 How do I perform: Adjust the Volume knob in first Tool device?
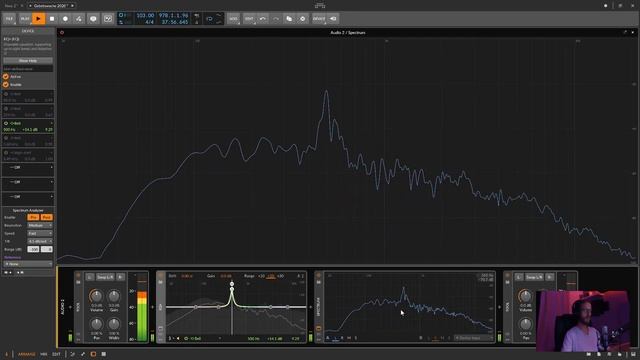click(96, 296)
